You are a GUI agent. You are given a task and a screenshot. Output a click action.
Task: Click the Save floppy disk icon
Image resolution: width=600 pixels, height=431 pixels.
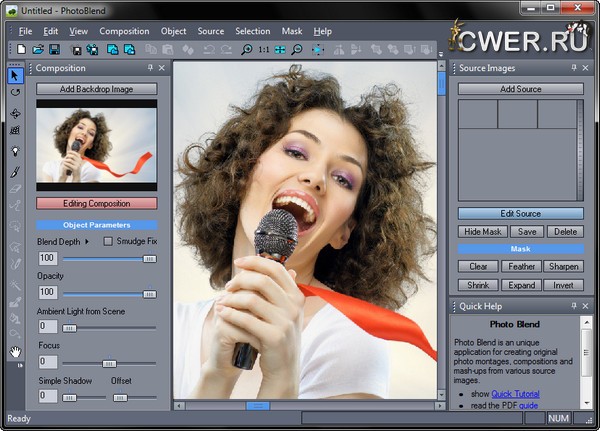[x=54, y=49]
